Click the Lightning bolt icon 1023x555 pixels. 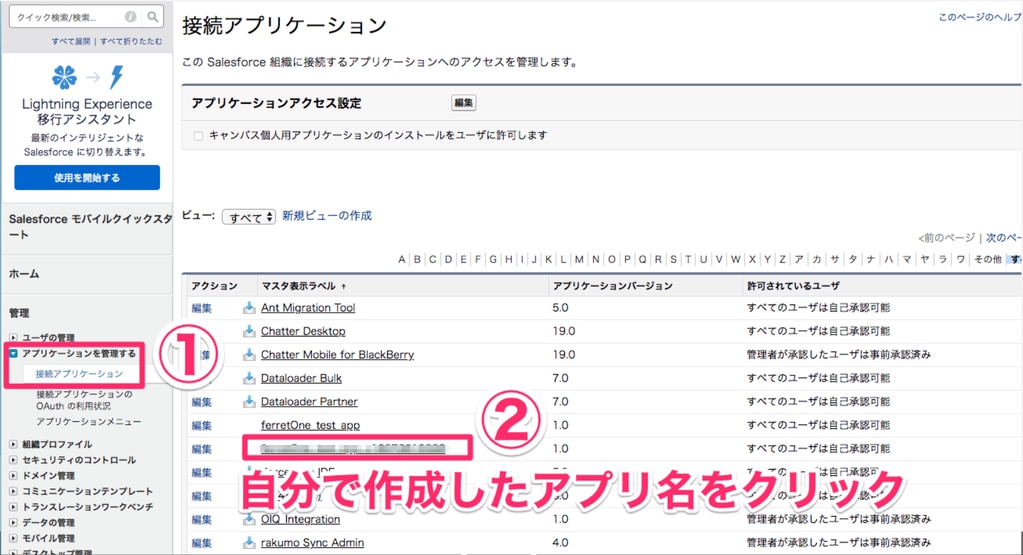116,76
